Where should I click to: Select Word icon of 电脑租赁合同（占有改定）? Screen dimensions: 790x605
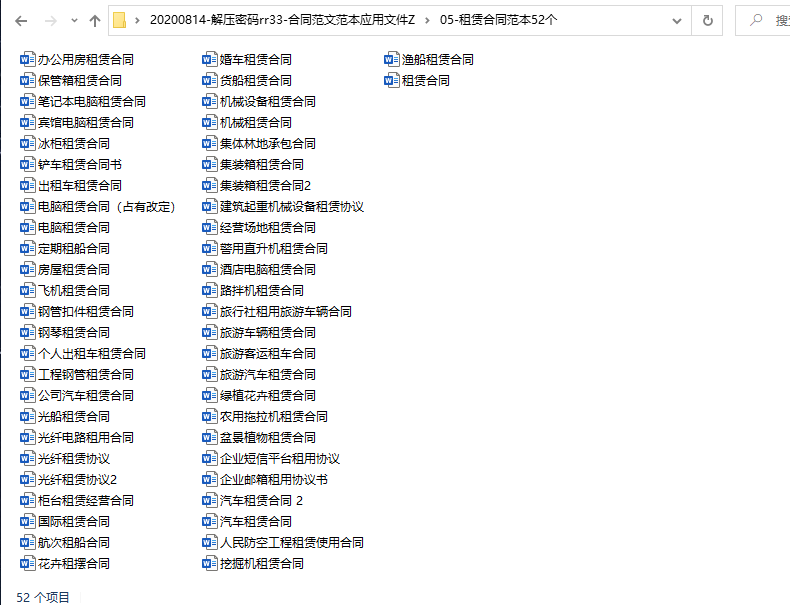(x=28, y=207)
